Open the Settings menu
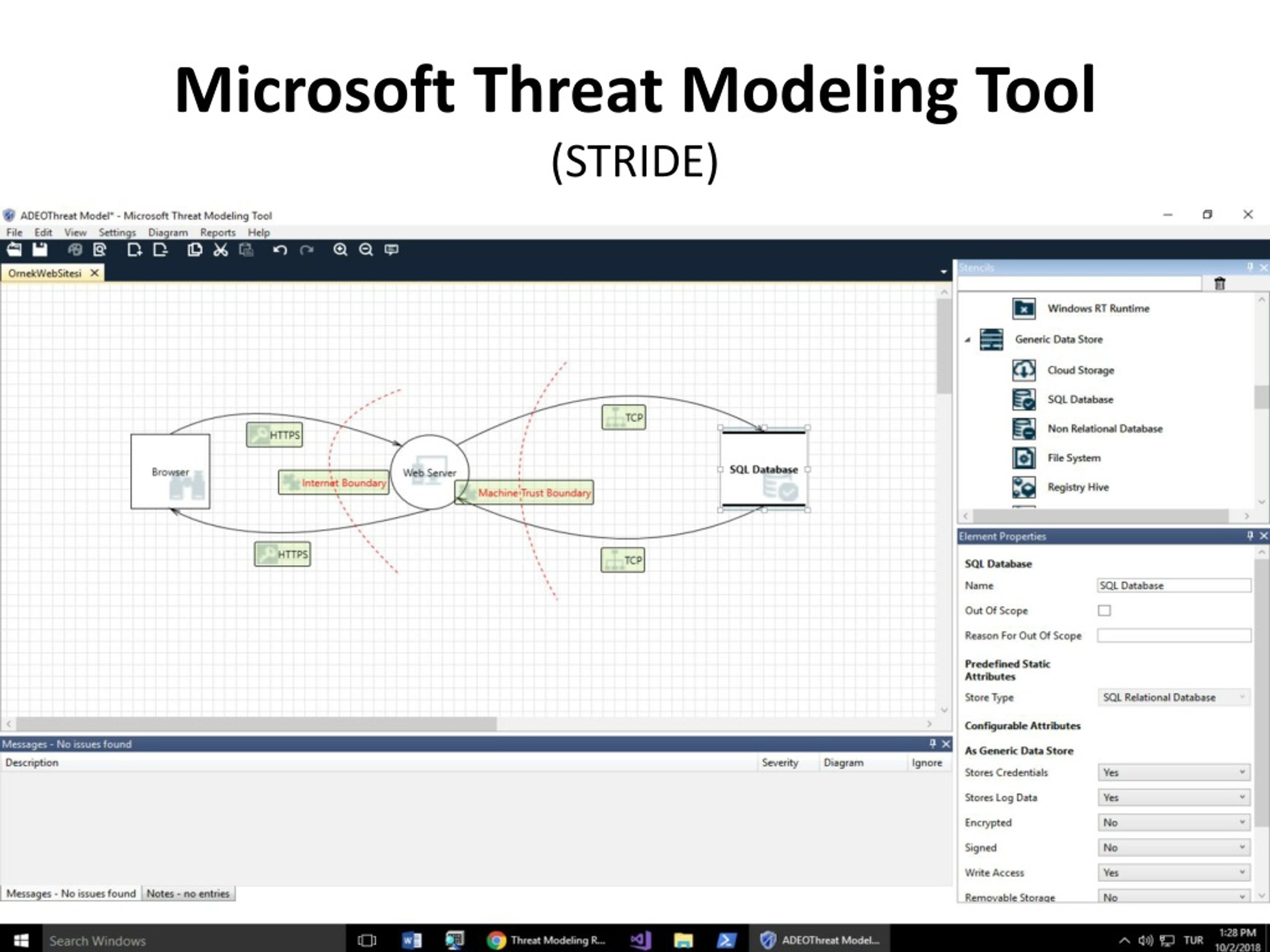Screen dimensions: 1270x952 (x=117, y=233)
